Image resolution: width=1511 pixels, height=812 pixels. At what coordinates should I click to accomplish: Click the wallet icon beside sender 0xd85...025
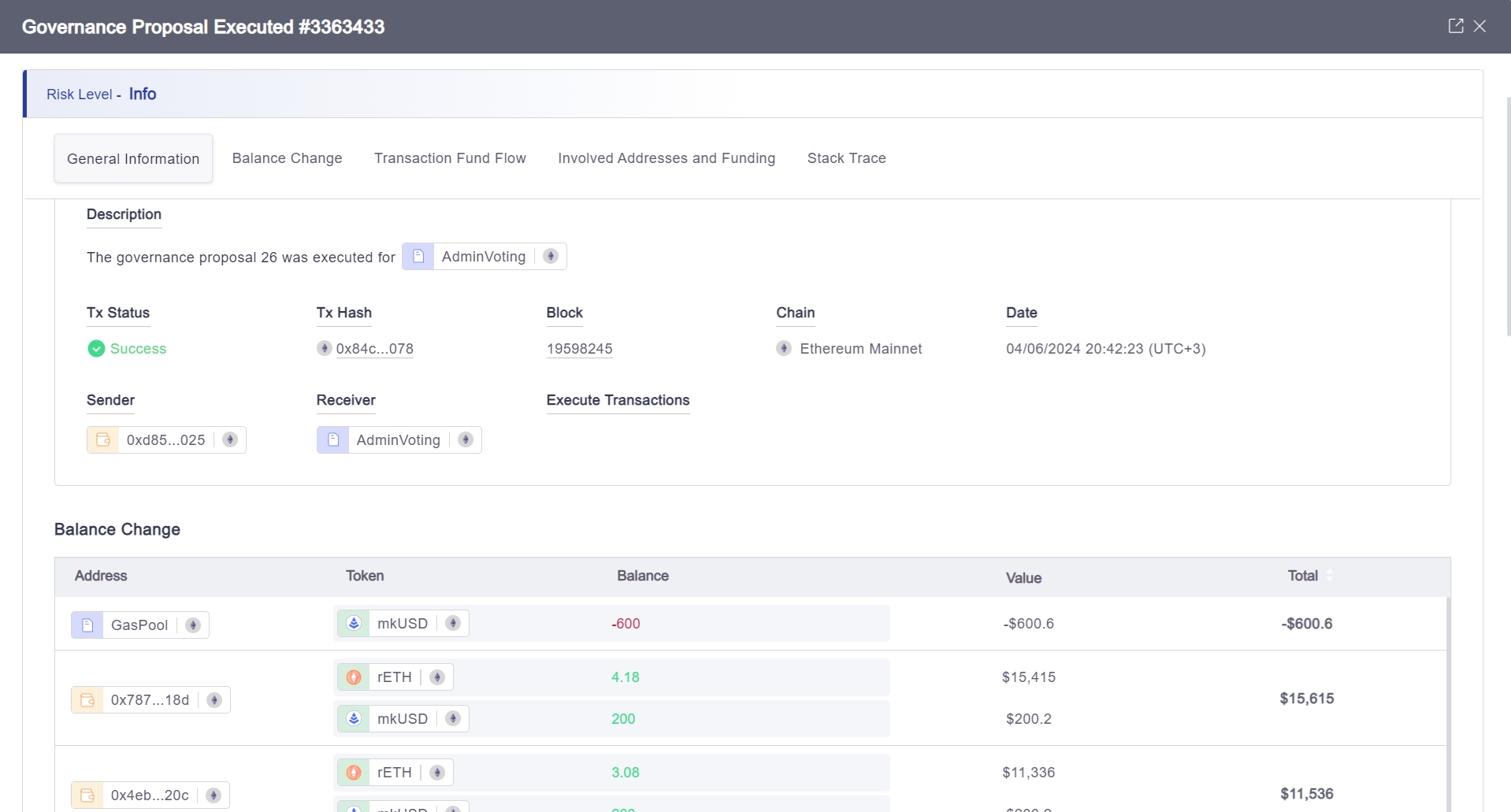pyautogui.click(x=103, y=439)
